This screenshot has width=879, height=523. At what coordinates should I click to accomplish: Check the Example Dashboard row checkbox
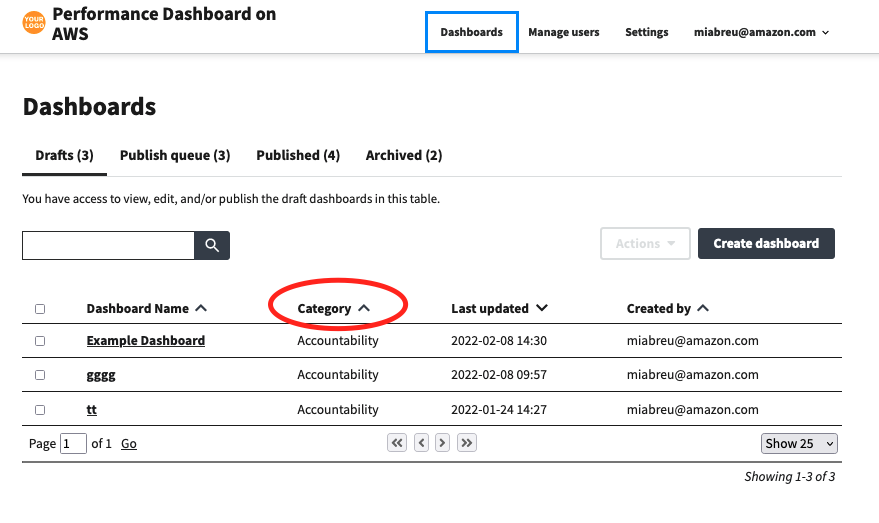point(40,341)
